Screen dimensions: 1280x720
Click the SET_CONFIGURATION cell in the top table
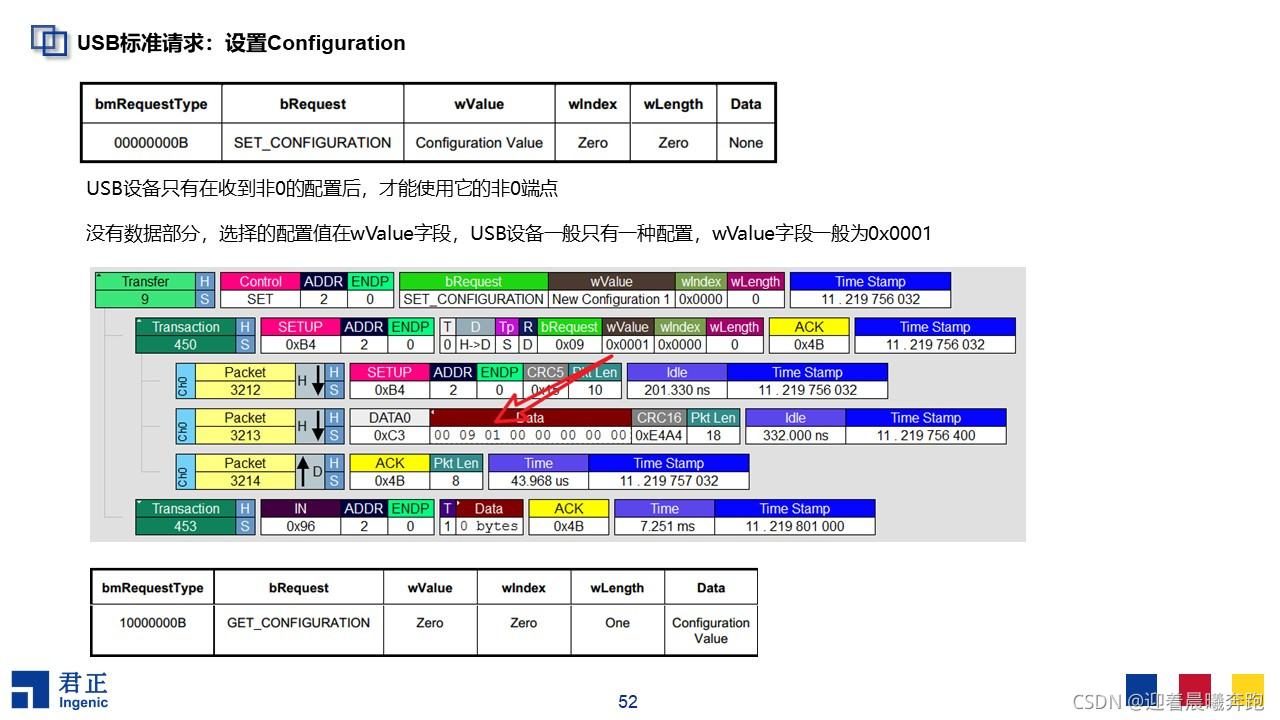tap(312, 143)
